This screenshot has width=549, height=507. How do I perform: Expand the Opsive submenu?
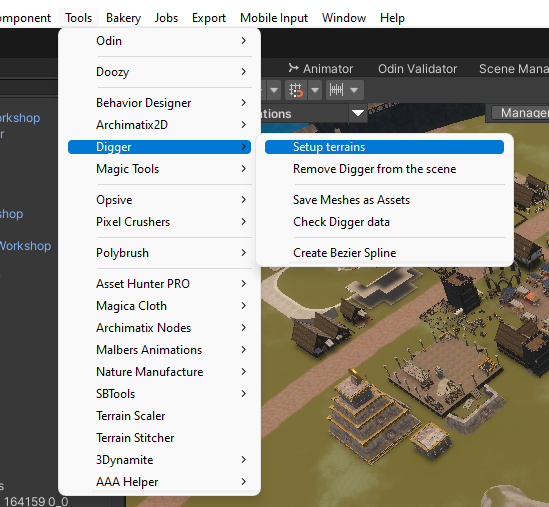[159, 200]
